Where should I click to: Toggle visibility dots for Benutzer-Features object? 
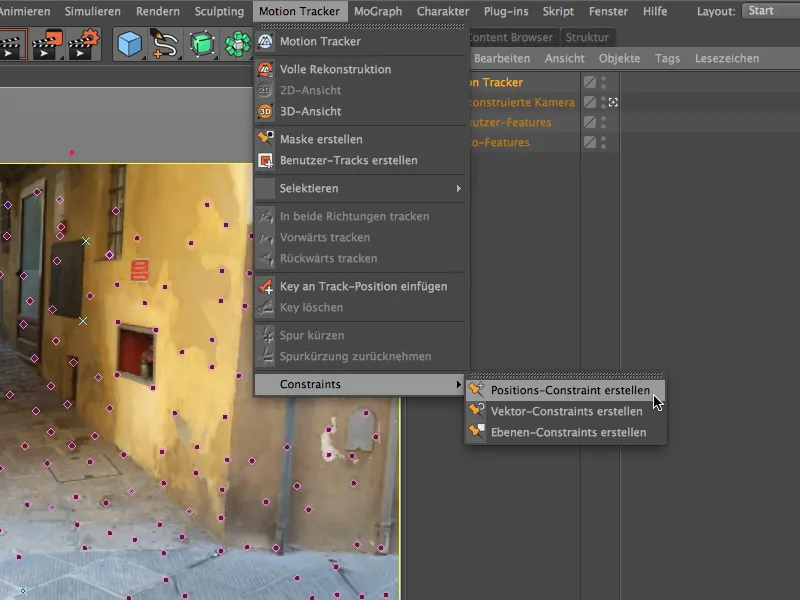603,122
